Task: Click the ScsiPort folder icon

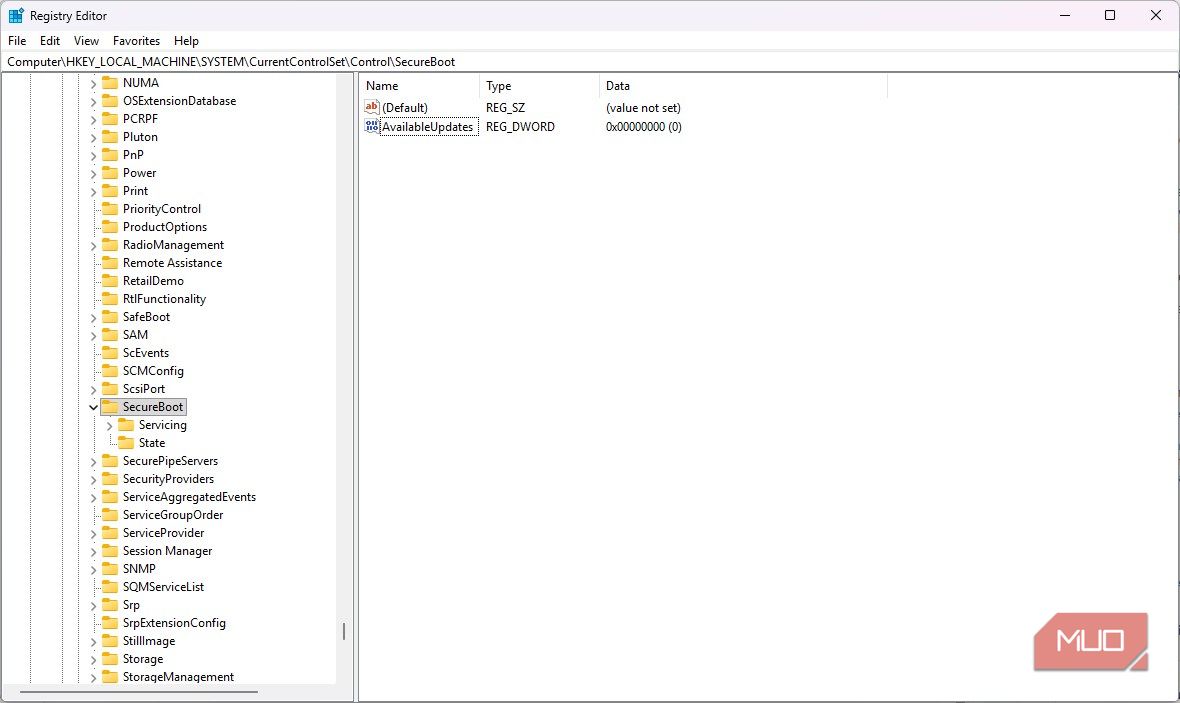Action: coord(110,389)
